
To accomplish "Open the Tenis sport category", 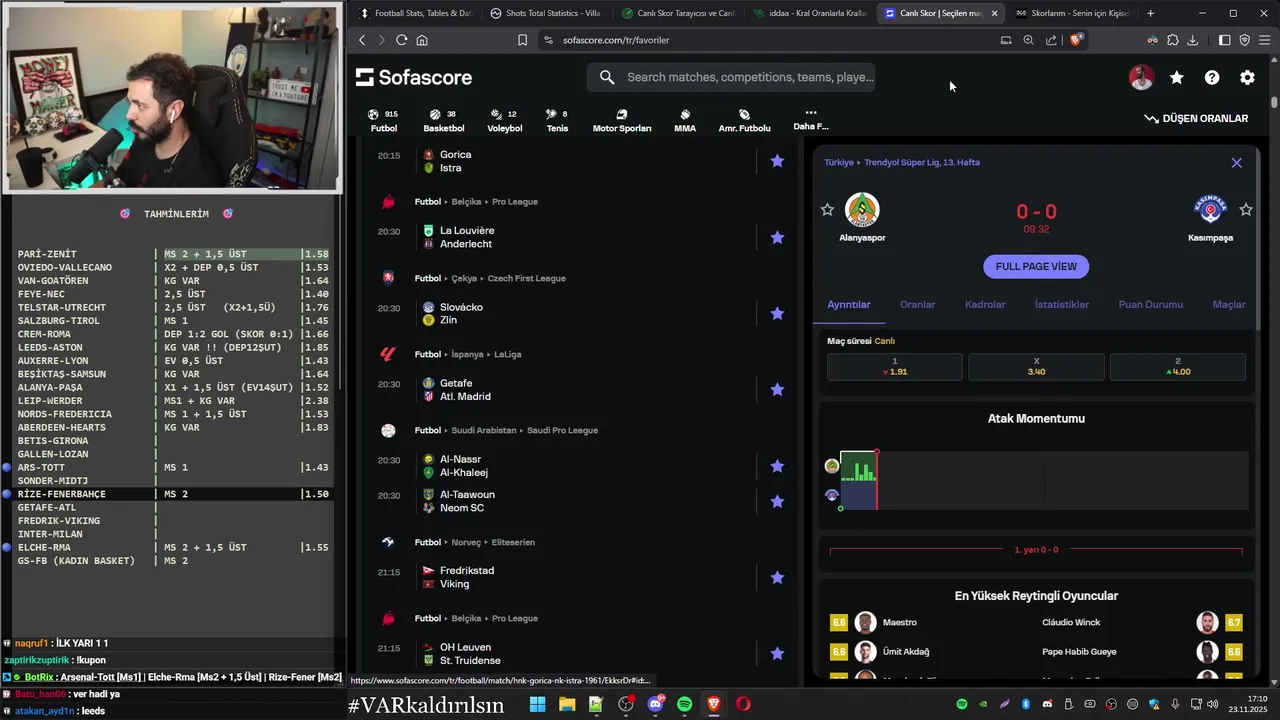I will tap(557, 121).
